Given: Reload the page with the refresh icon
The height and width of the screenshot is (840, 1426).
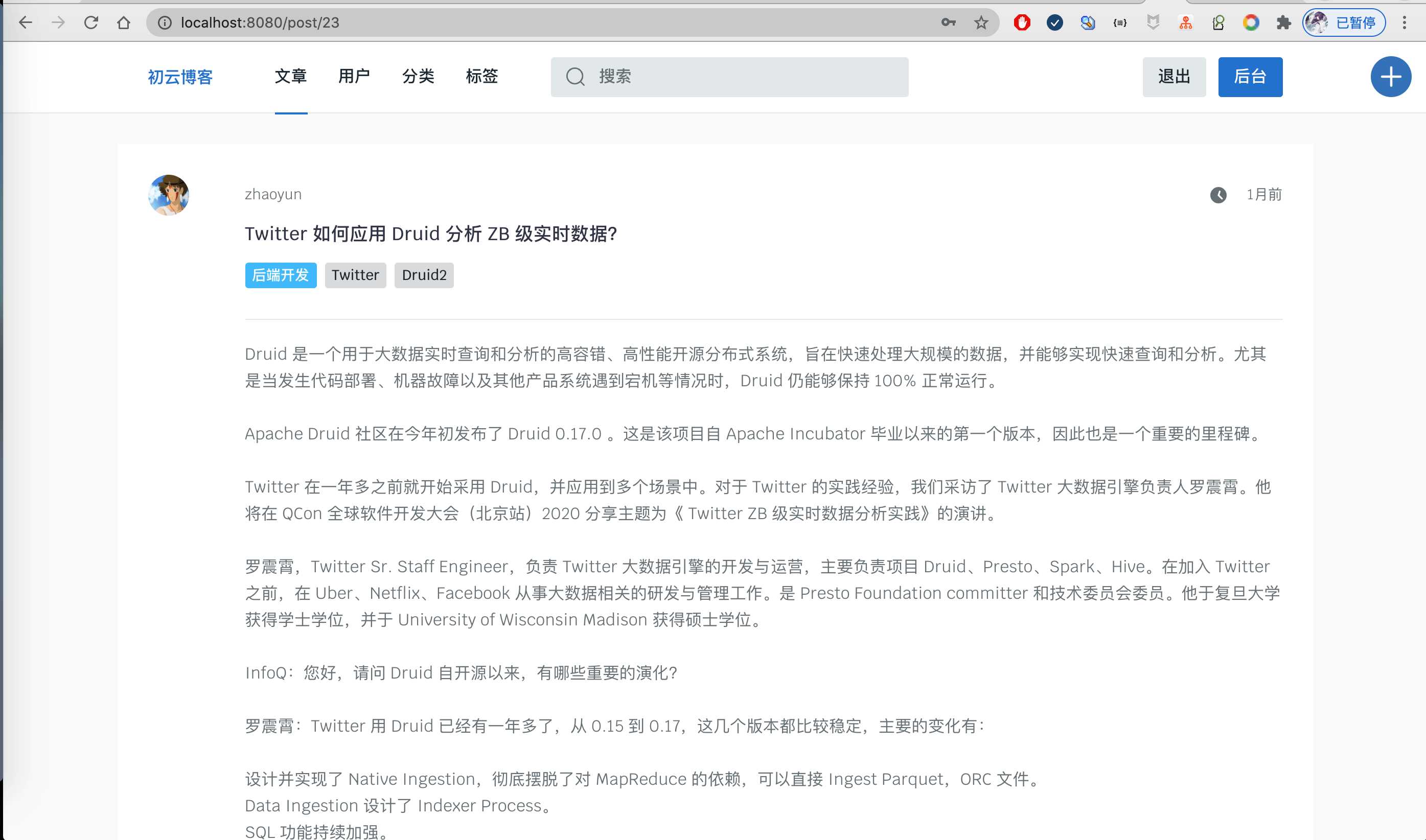Looking at the screenshot, I should [x=91, y=22].
